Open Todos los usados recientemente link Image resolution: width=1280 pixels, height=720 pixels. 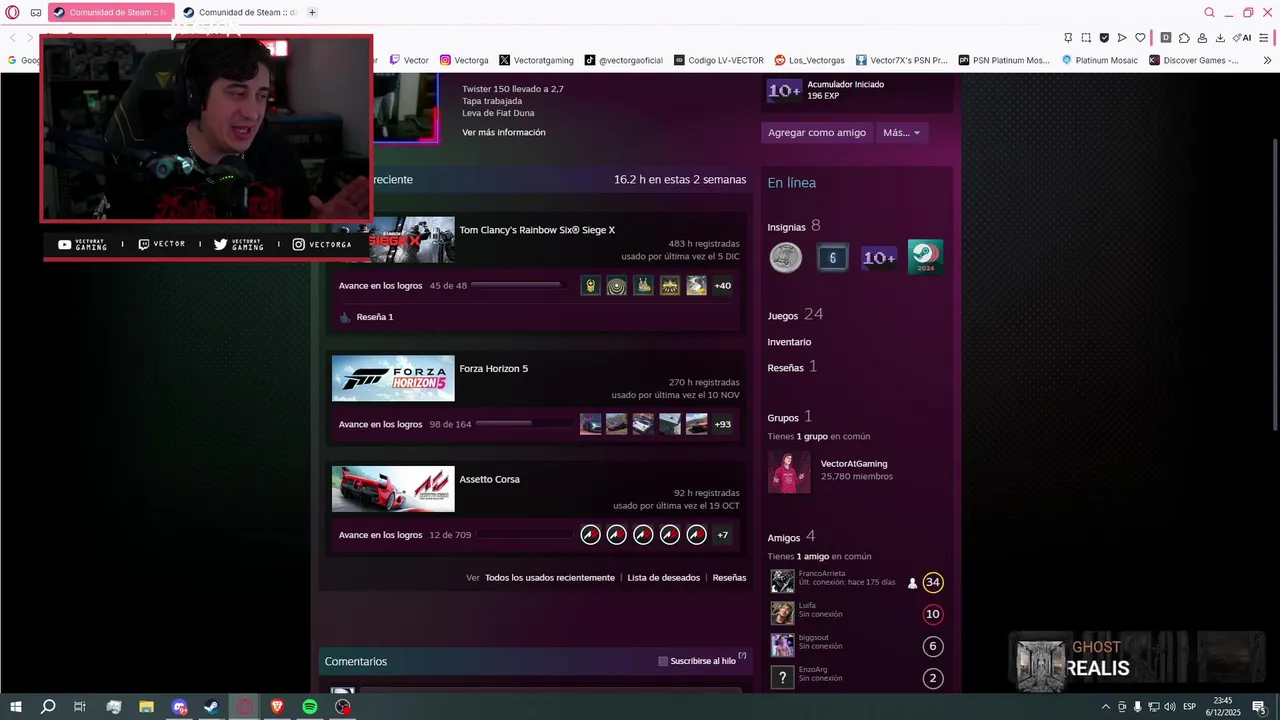click(x=550, y=578)
